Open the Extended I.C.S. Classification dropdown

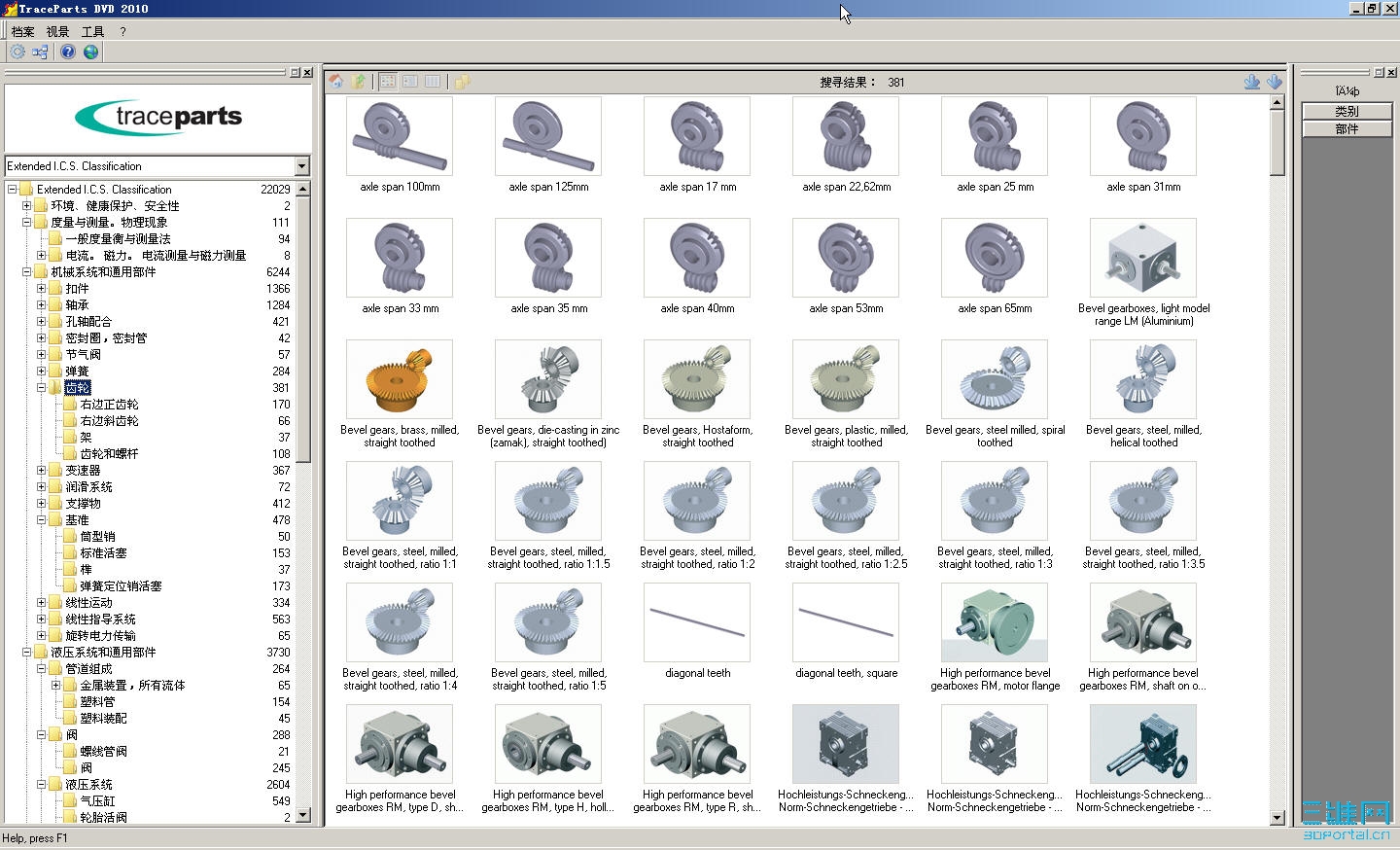[x=301, y=166]
